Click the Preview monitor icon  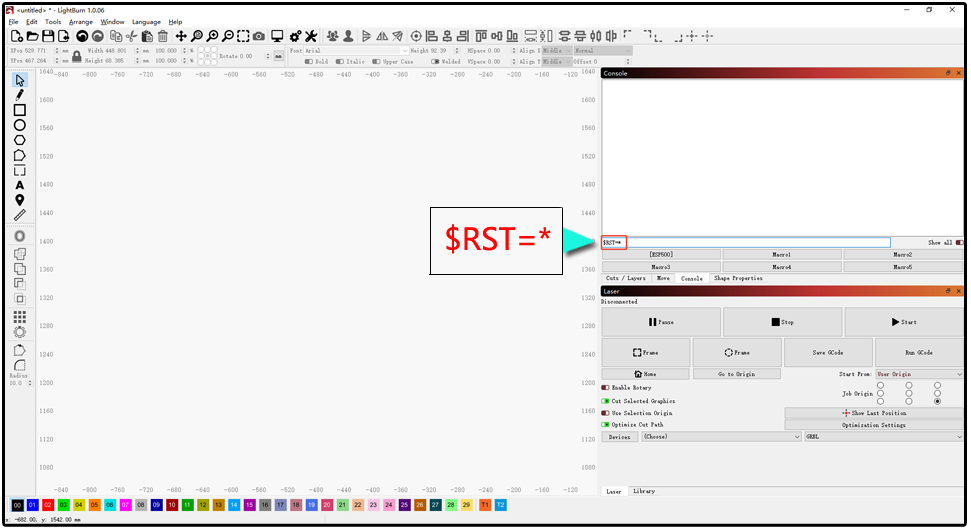tap(277, 37)
